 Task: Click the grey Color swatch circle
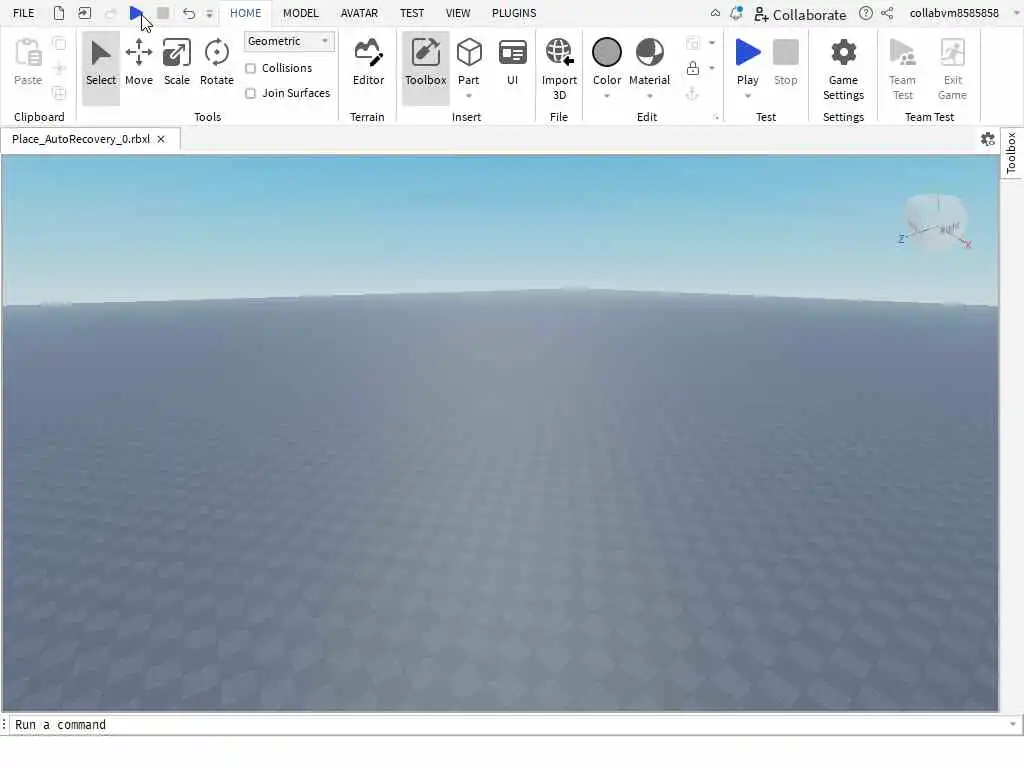tap(607, 52)
